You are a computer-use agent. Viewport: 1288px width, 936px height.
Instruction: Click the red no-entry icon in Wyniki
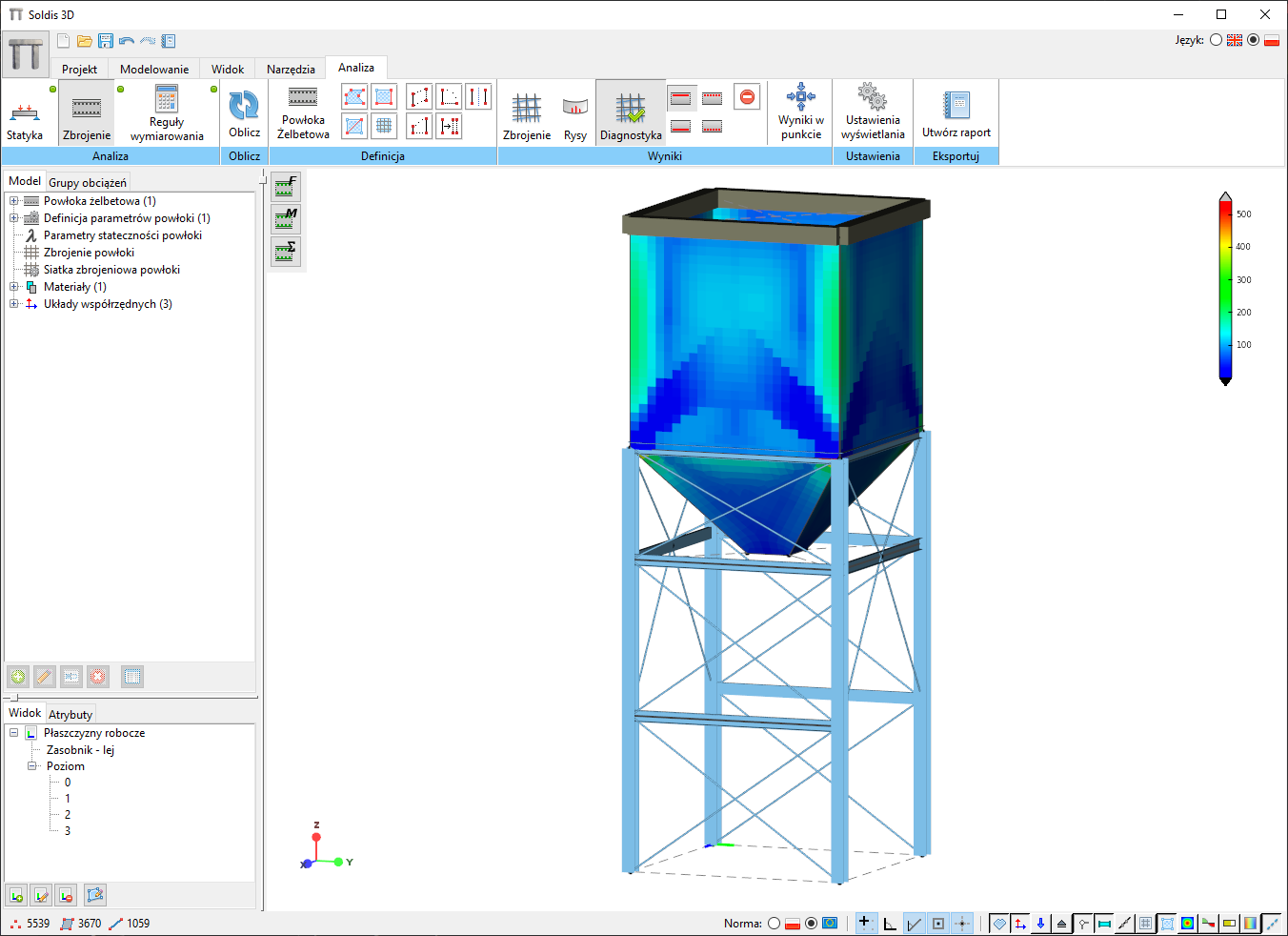tap(748, 97)
